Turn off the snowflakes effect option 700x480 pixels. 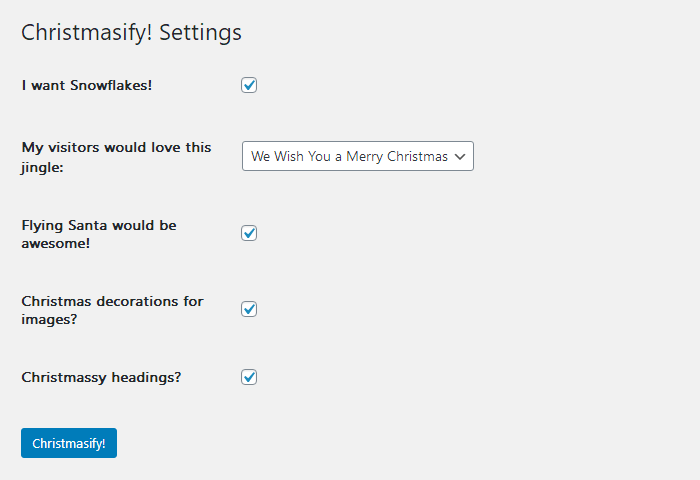coord(250,85)
